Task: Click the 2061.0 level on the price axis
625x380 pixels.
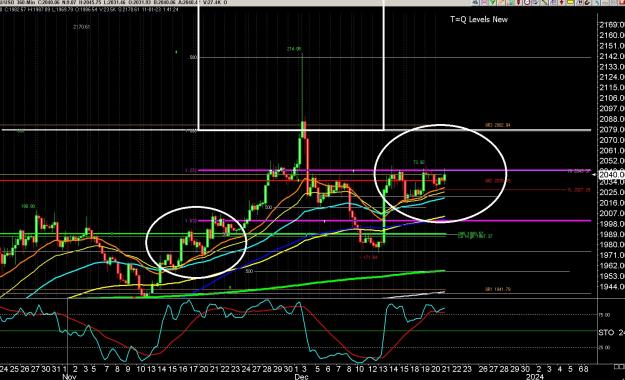Action: (612, 150)
